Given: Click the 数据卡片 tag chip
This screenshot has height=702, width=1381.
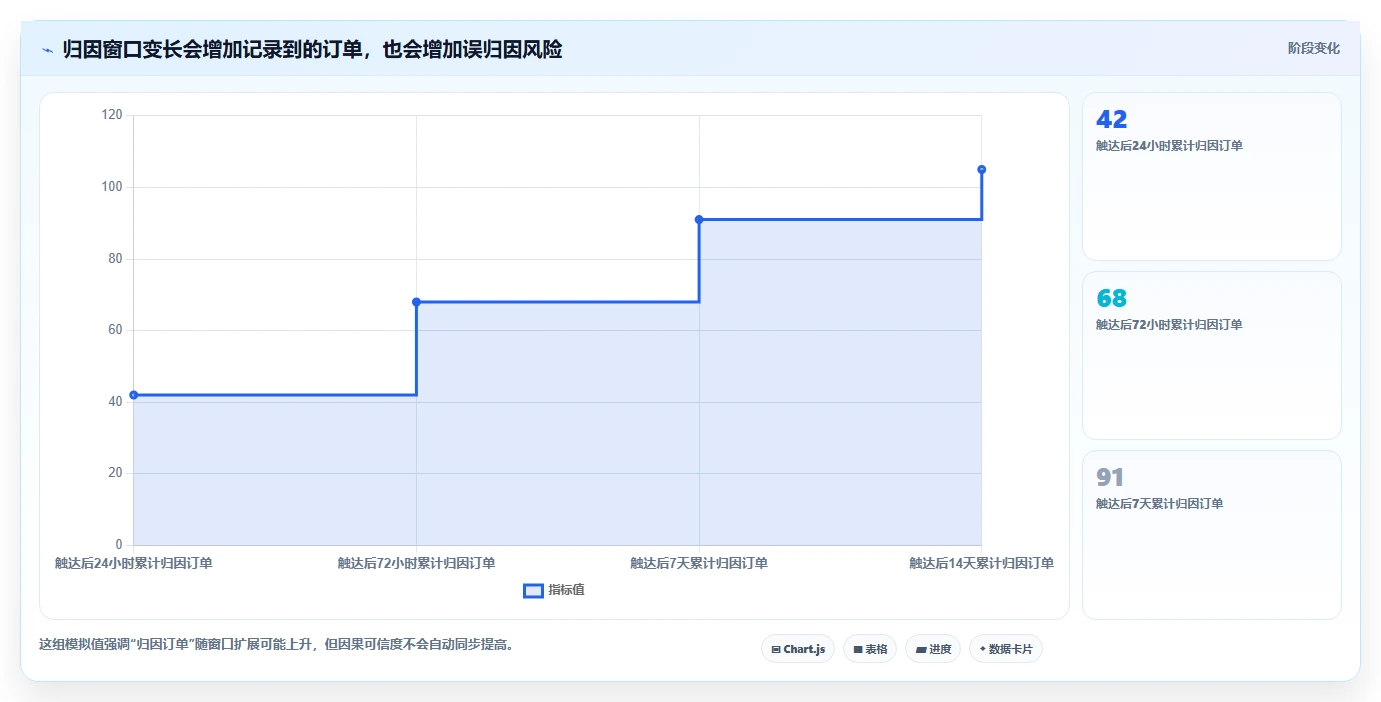Looking at the screenshot, I should (x=1006, y=649).
